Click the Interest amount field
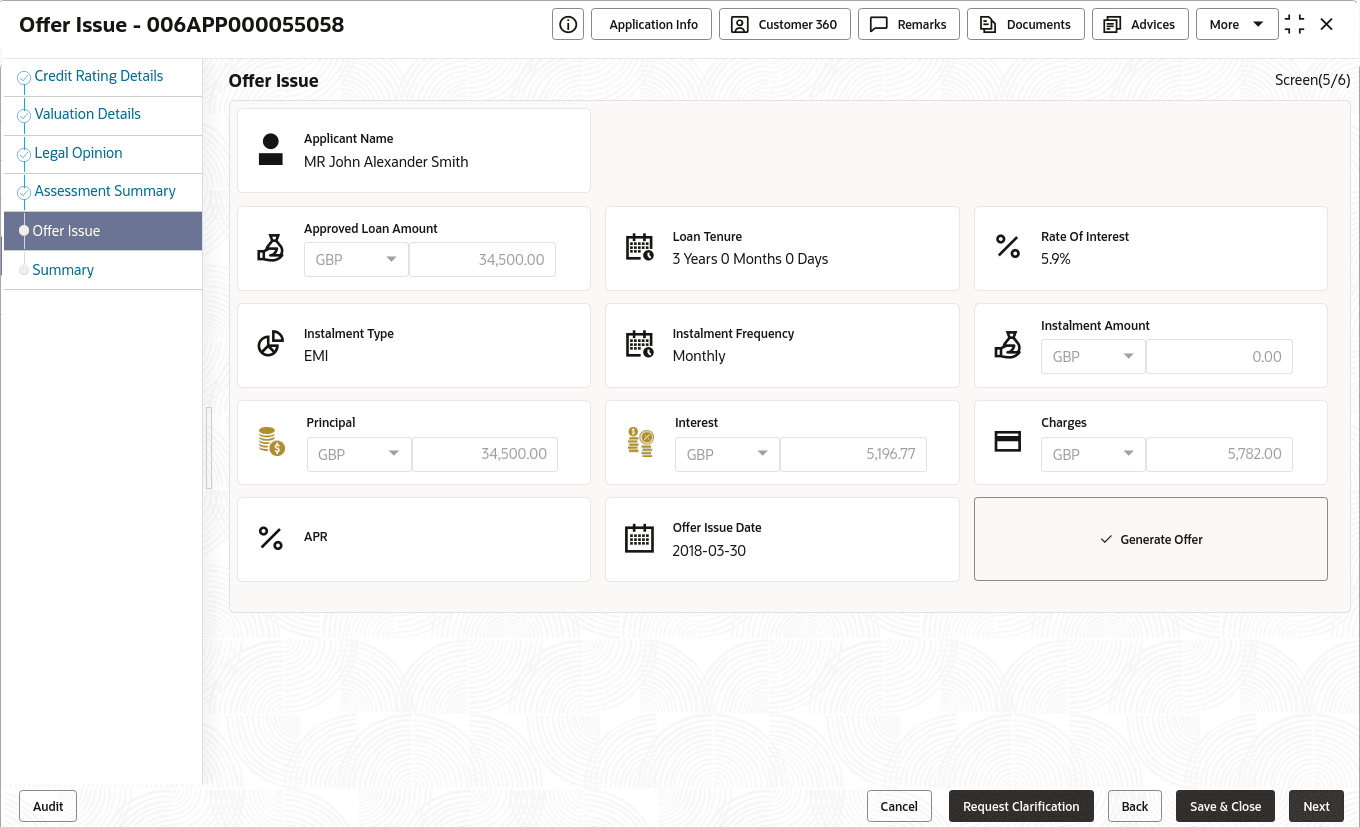 coord(853,454)
